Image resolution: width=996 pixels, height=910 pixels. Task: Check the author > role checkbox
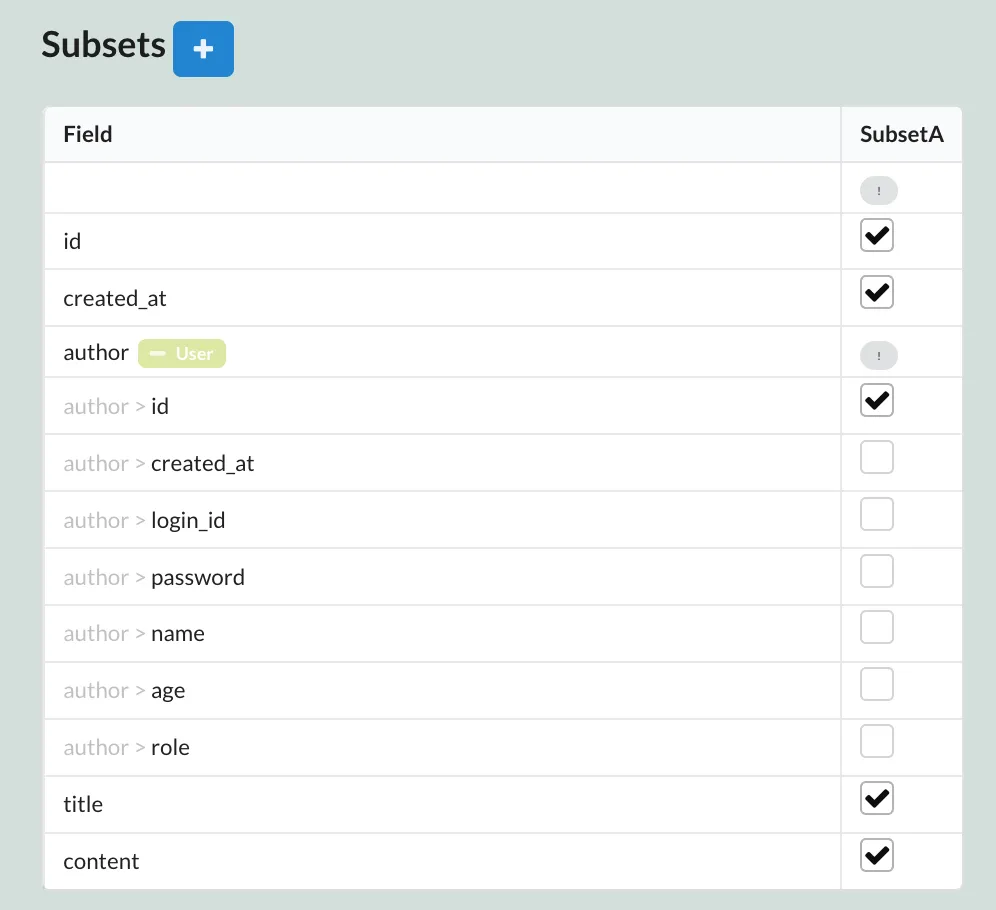click(x=877, y=742)
